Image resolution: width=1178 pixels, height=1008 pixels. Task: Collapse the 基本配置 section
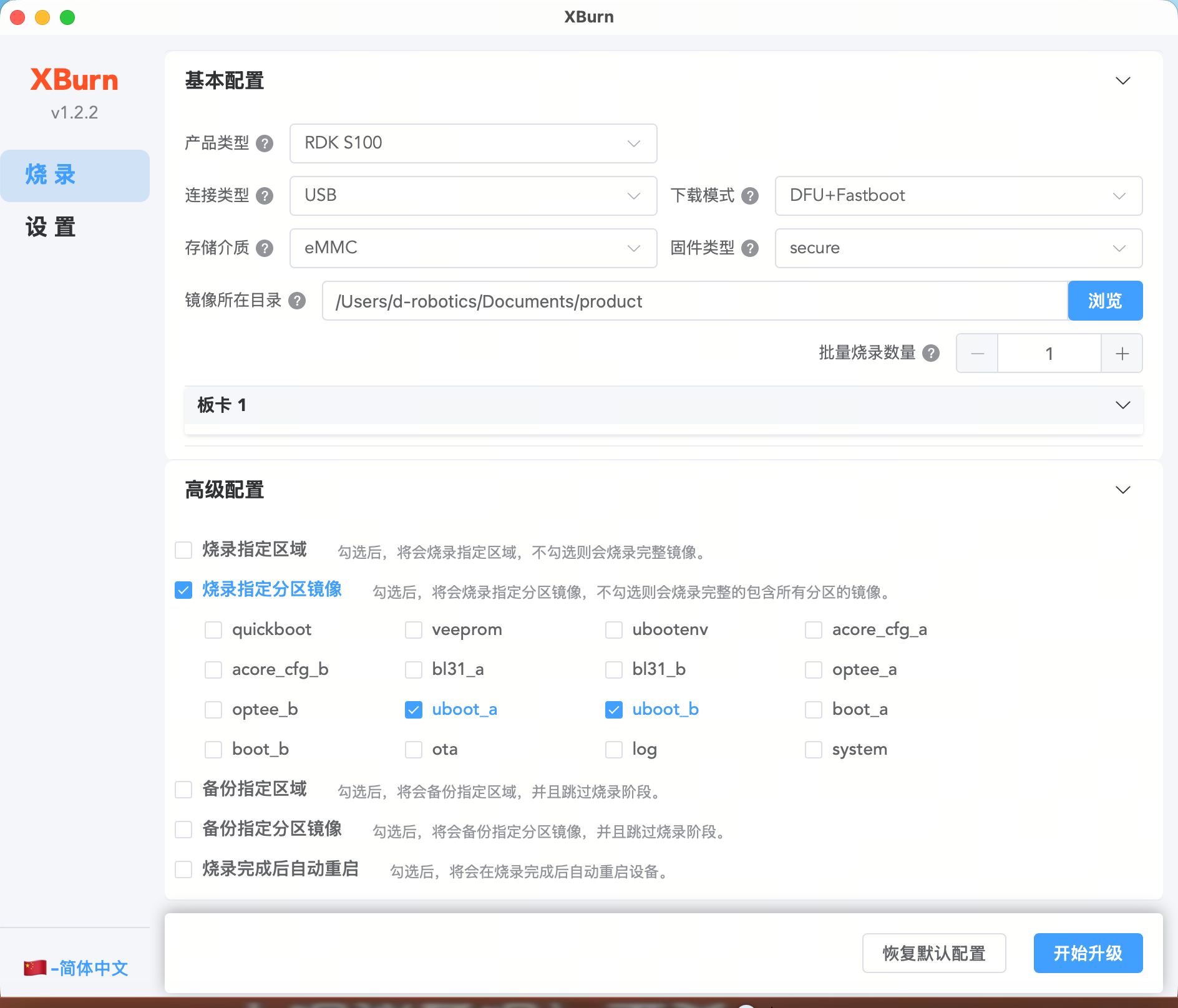[x=1122, y=81]
